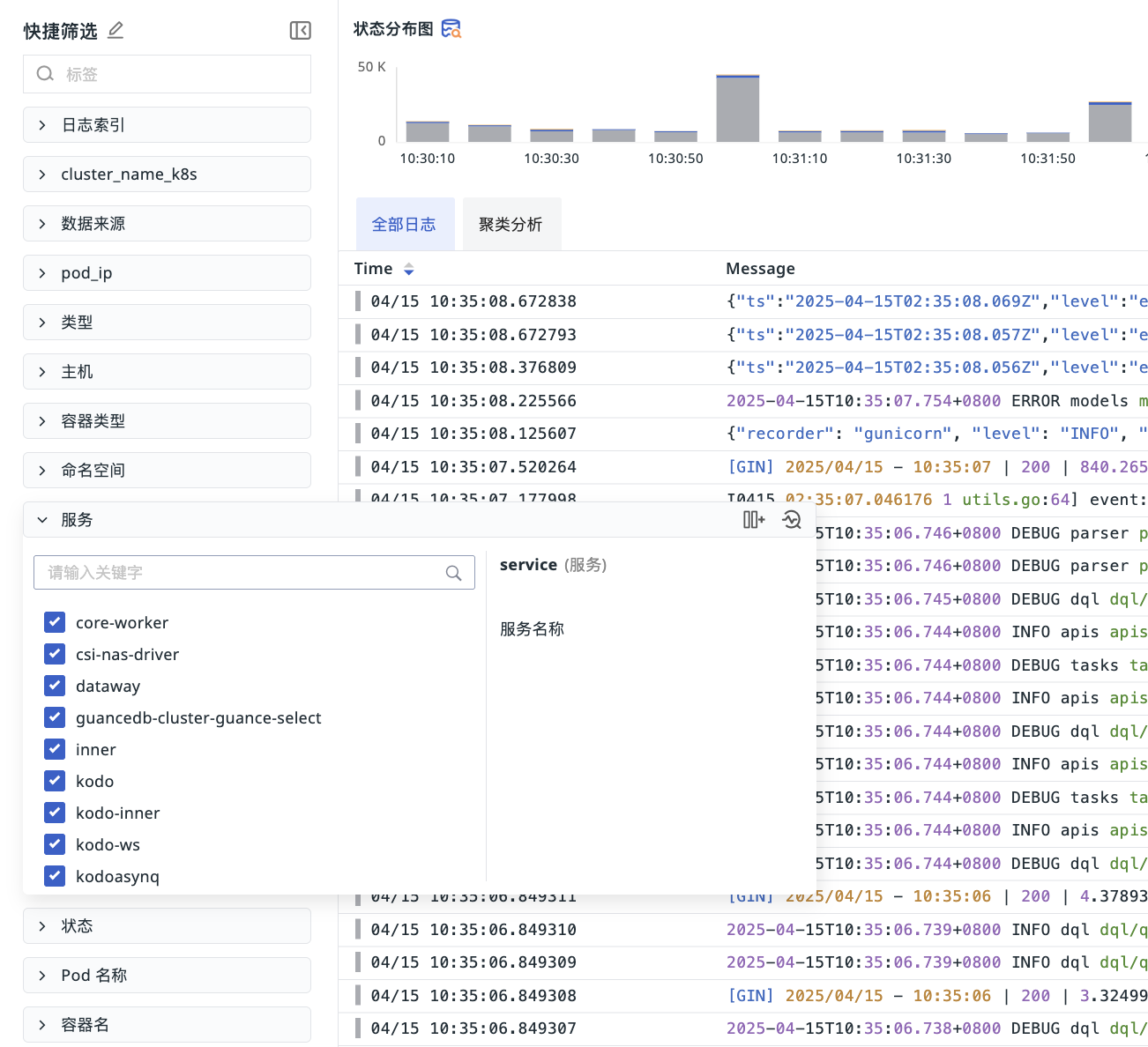1148x1047 pixels.
Task: Expand the 日志索引 filter section
Action: click(x=167, y=125)
